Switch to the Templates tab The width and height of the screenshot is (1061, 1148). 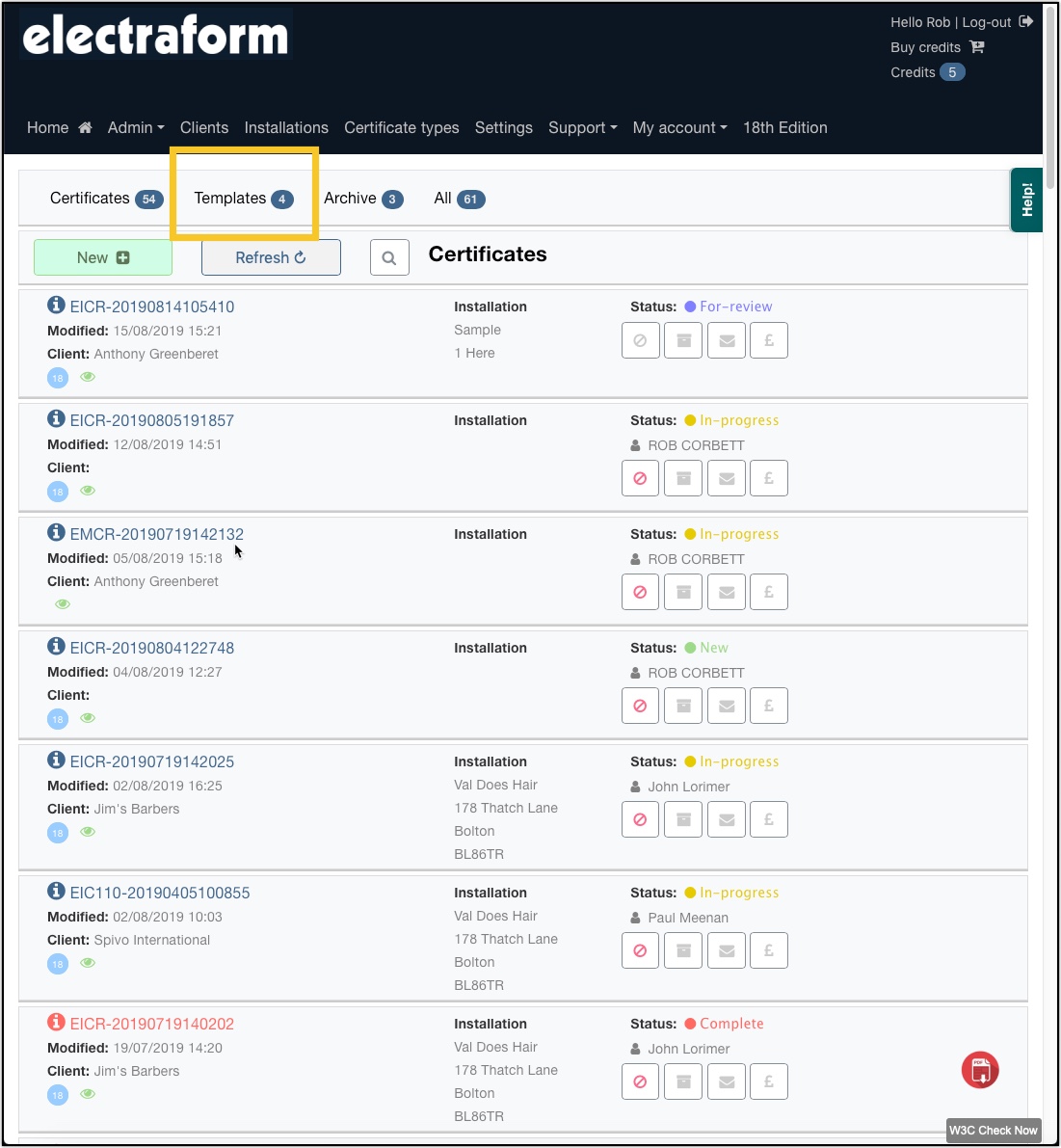point(244,199)
